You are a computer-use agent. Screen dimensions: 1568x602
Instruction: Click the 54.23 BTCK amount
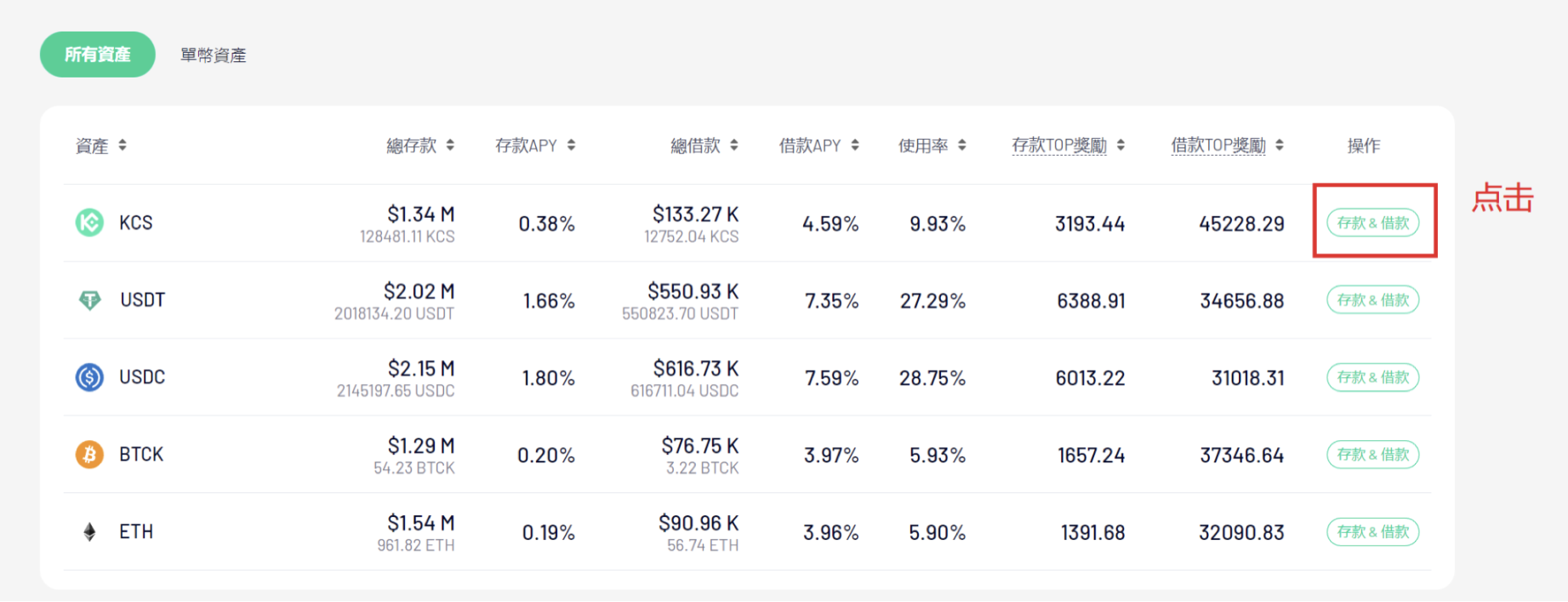click(x=414, y=468)
